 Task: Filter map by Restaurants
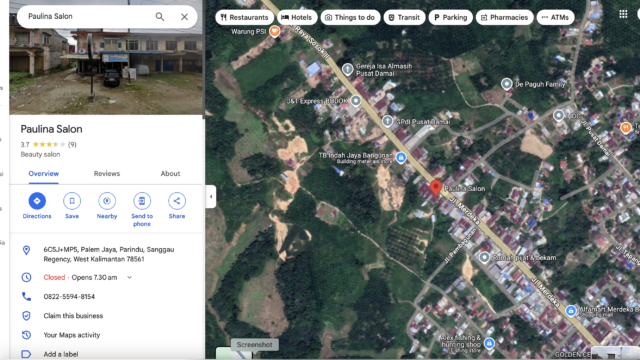(244, 17)
